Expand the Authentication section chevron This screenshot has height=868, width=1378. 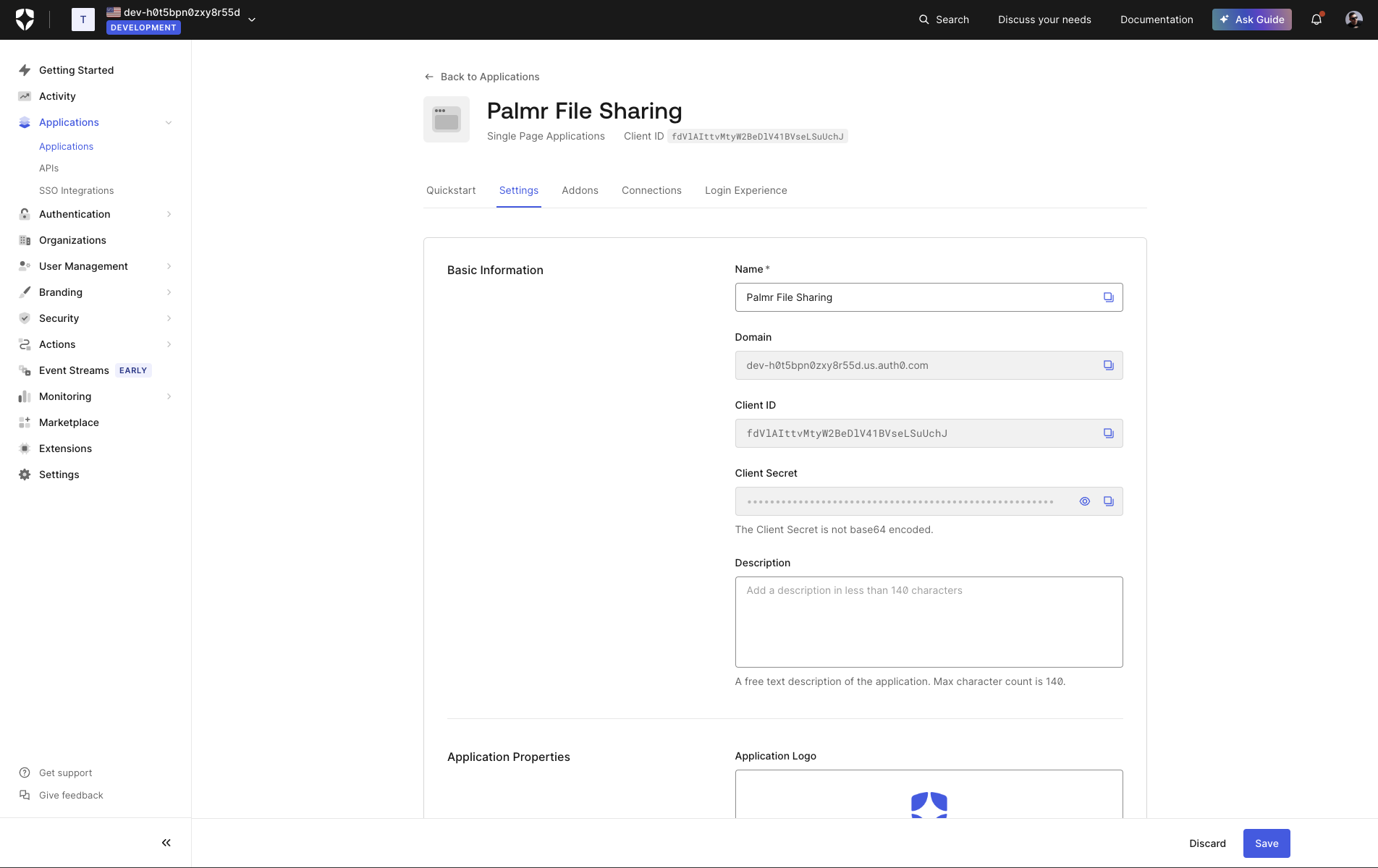[169, 214]
